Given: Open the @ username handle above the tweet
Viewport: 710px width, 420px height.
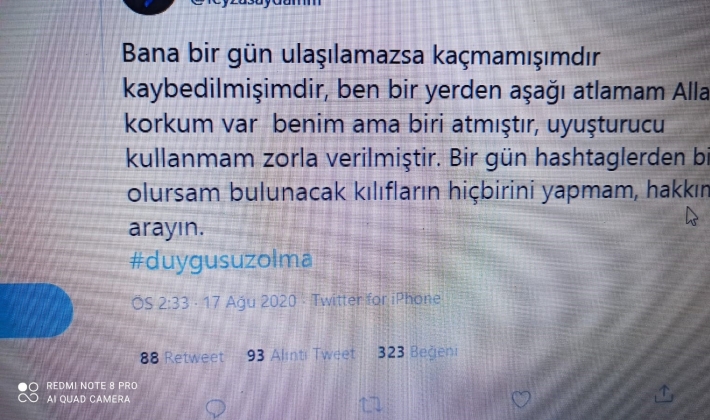Looking at the screenshot, I should pos(255,3).
